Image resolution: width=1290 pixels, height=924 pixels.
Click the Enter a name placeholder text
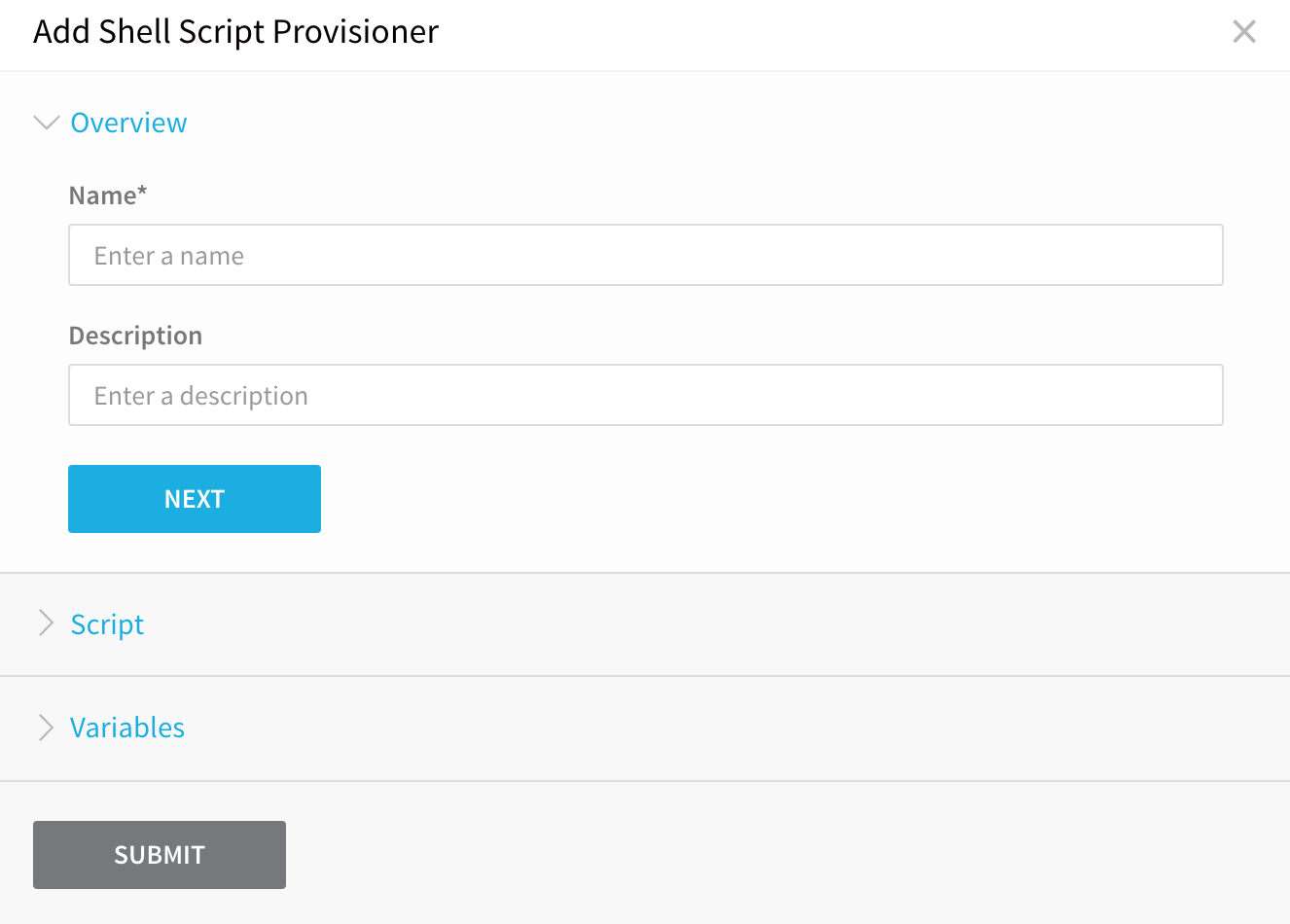pyautogui.click(x=169, y=256)
